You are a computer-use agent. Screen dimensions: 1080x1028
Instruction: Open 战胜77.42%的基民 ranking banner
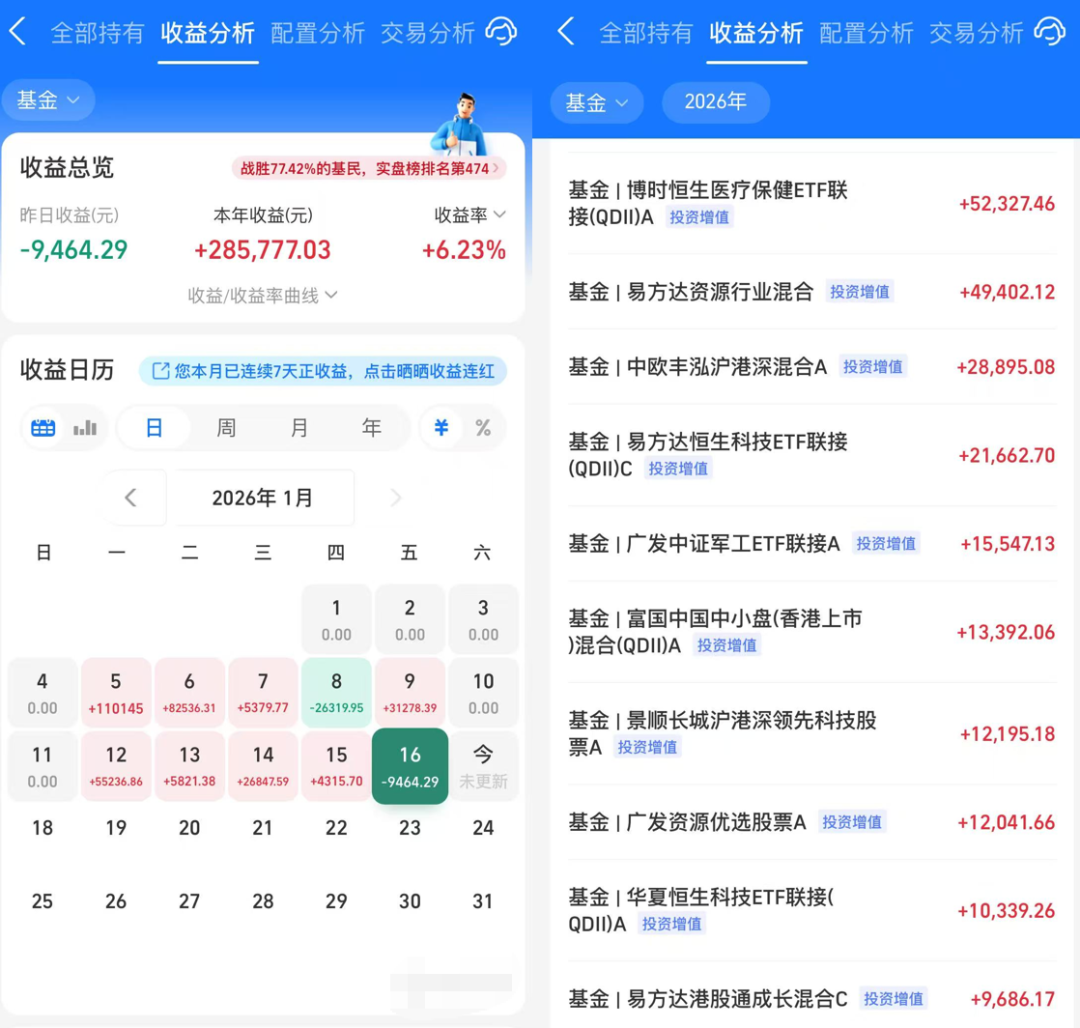coord(369,168)
